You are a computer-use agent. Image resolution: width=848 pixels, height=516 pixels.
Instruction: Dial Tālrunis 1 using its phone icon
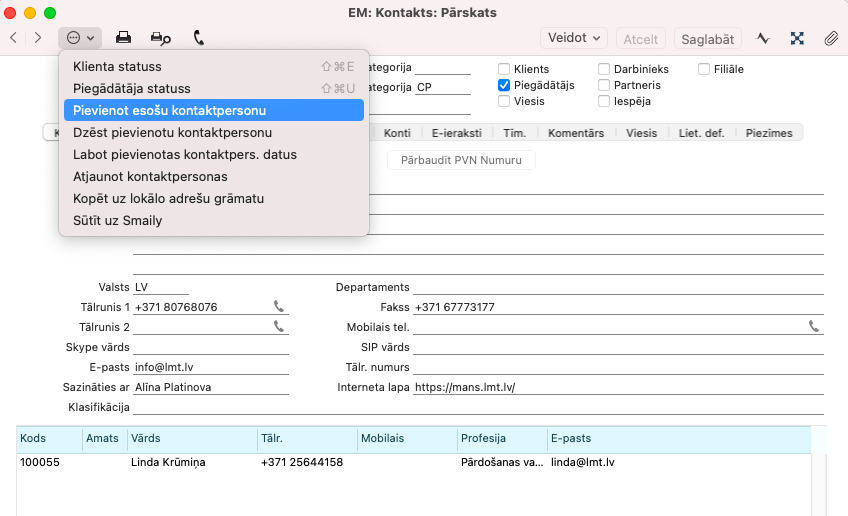(279, 307)
